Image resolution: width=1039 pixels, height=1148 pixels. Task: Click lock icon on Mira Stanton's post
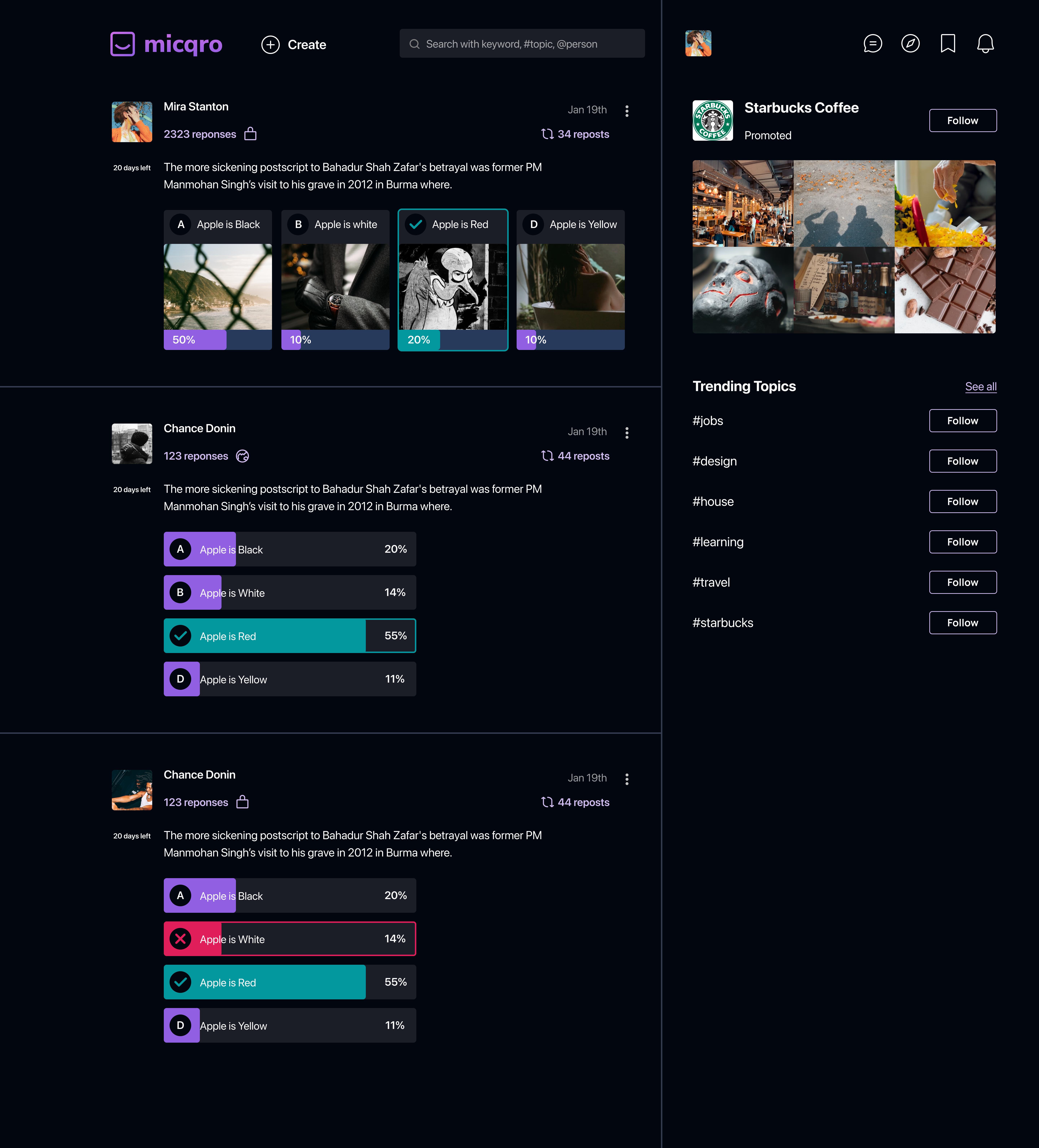[251, 134]
